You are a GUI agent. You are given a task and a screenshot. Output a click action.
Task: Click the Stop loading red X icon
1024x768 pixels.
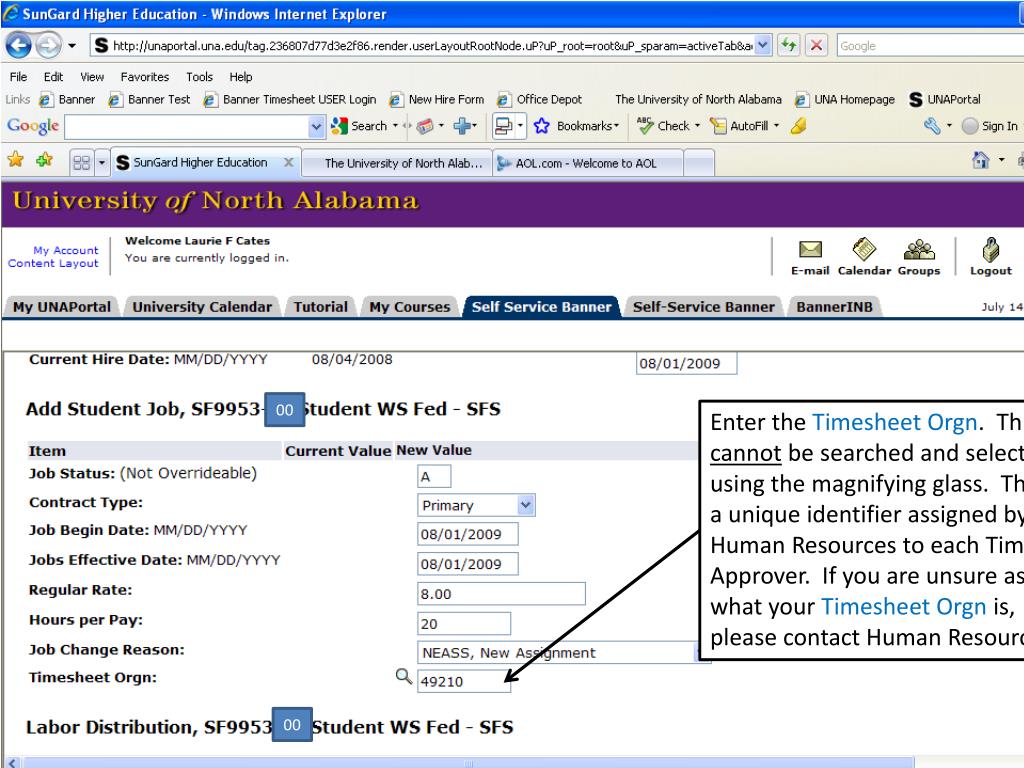pos(816,45)
